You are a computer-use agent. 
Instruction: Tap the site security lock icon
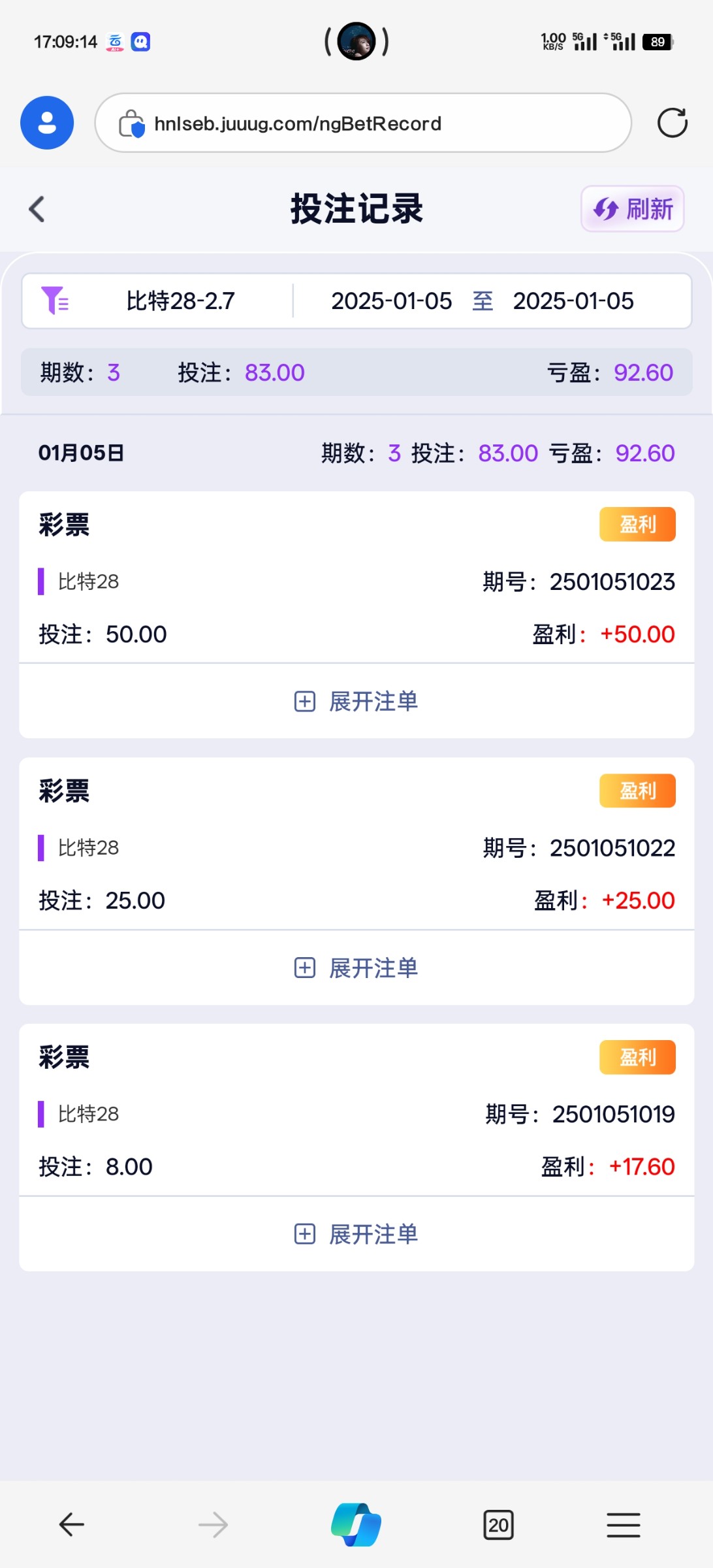click(x=131, y=123)
